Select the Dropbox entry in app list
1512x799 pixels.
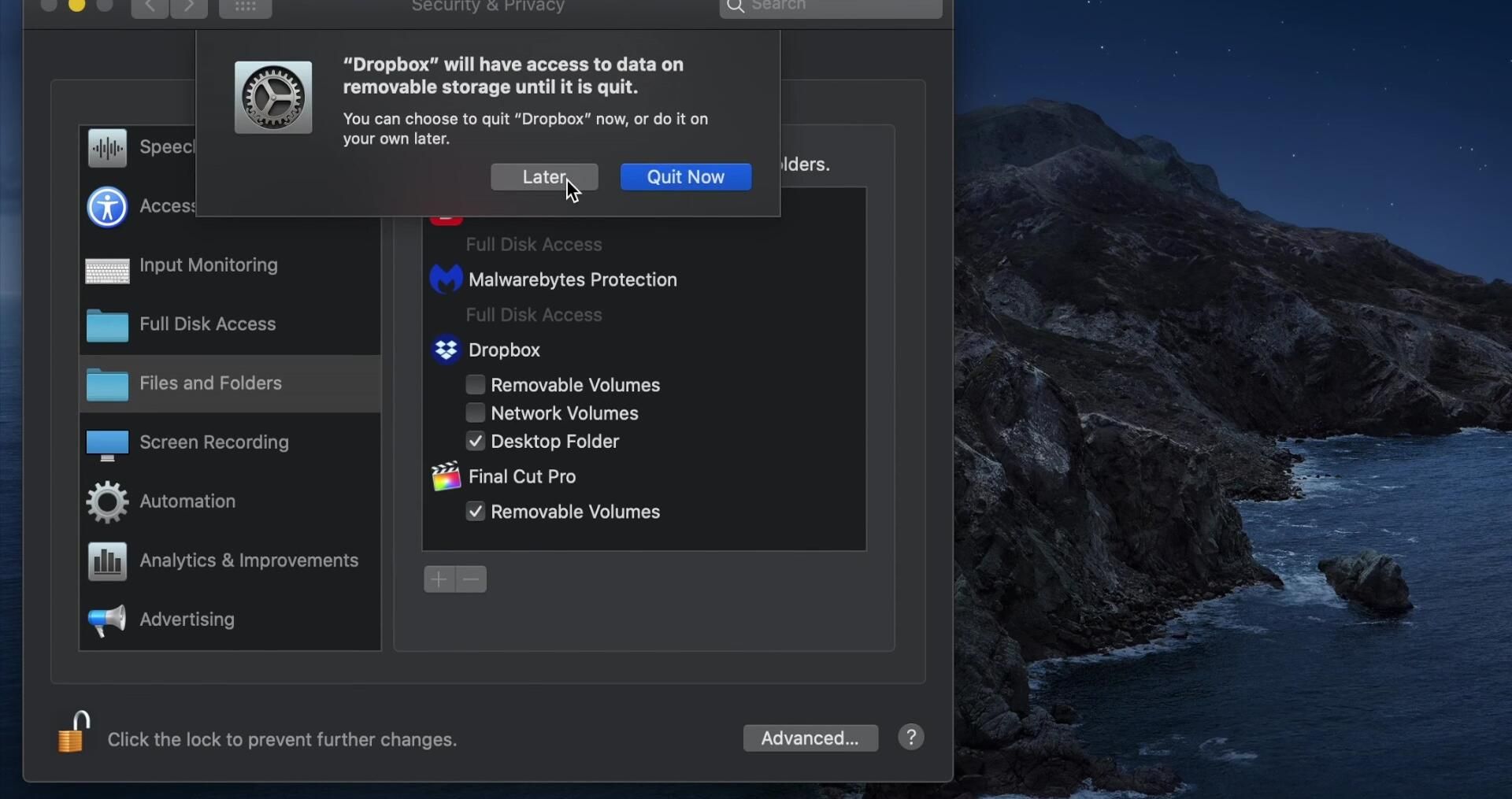pos(504,350)
